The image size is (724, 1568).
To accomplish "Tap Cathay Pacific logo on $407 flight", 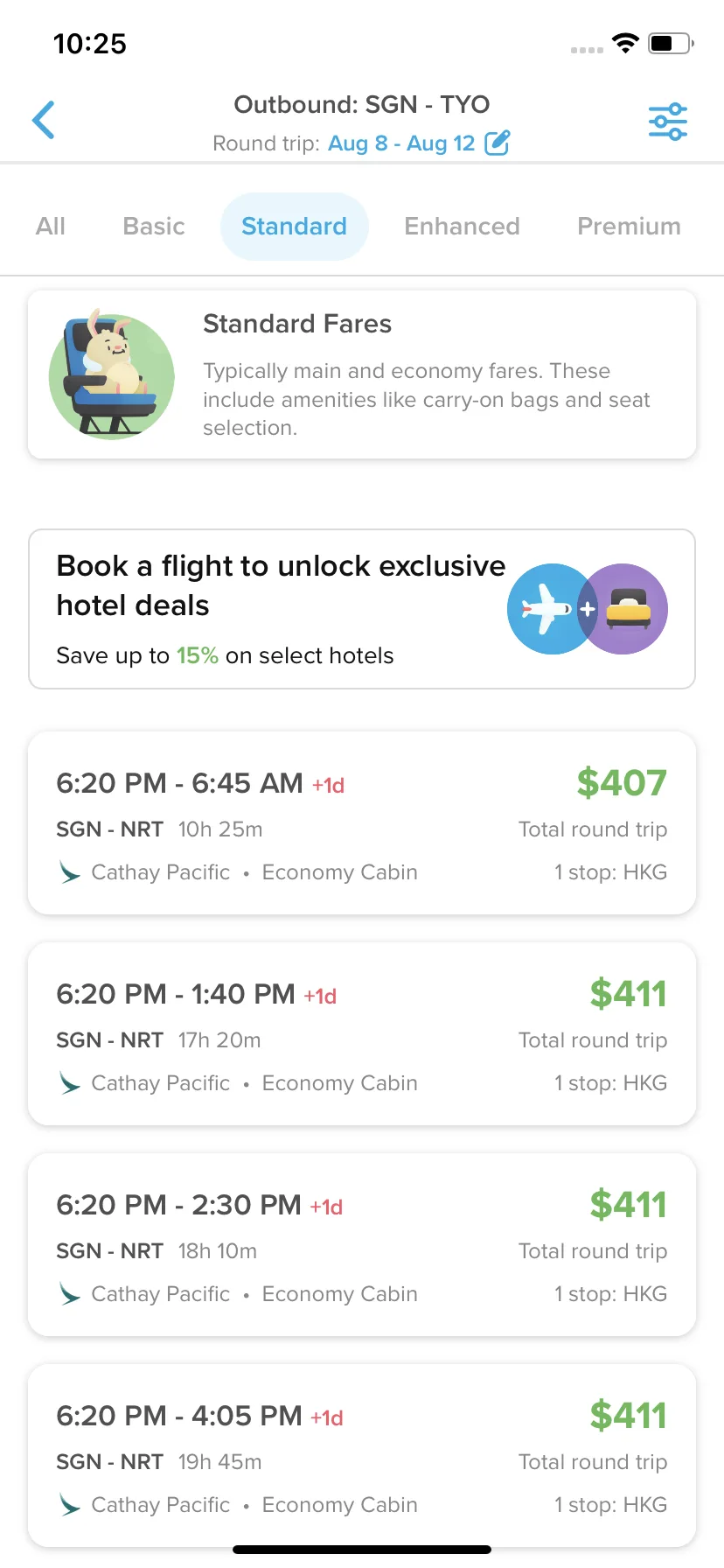I will tap(69, 872).
